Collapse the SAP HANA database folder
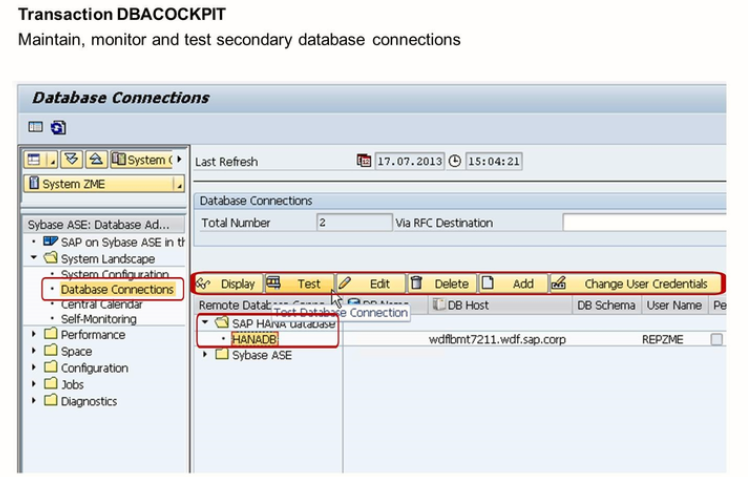The width and height of the screenshot is (748, 477). coord(207,323)
